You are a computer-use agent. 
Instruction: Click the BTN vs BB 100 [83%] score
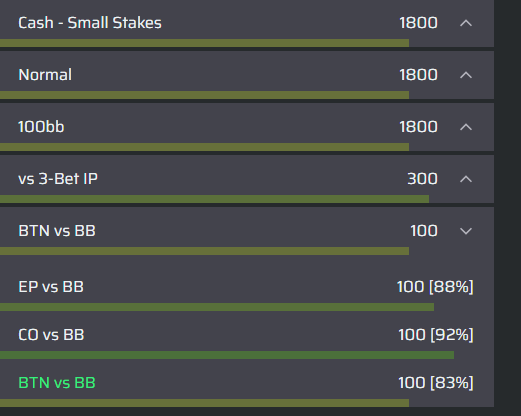436,383
